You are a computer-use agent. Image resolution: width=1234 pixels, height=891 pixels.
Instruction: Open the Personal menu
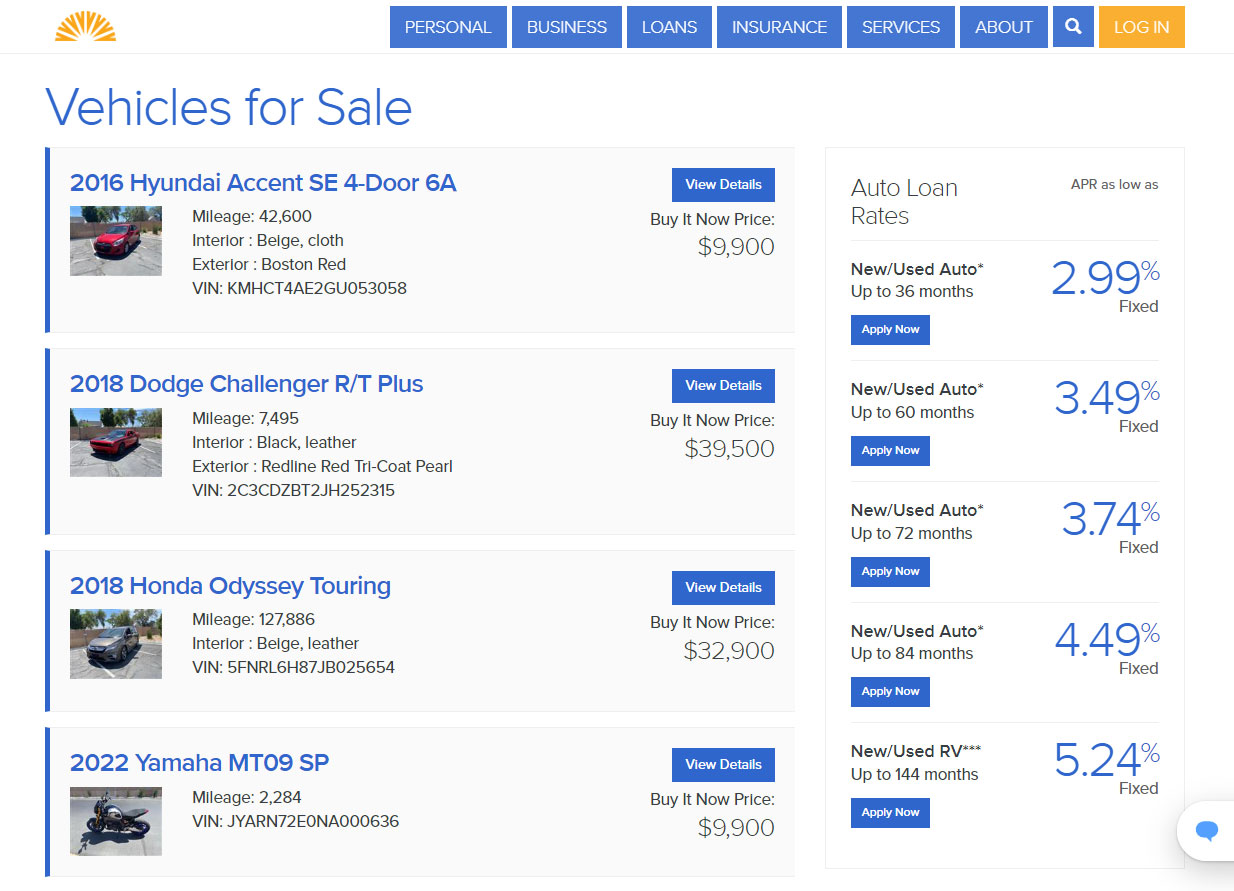click(448, 27)
